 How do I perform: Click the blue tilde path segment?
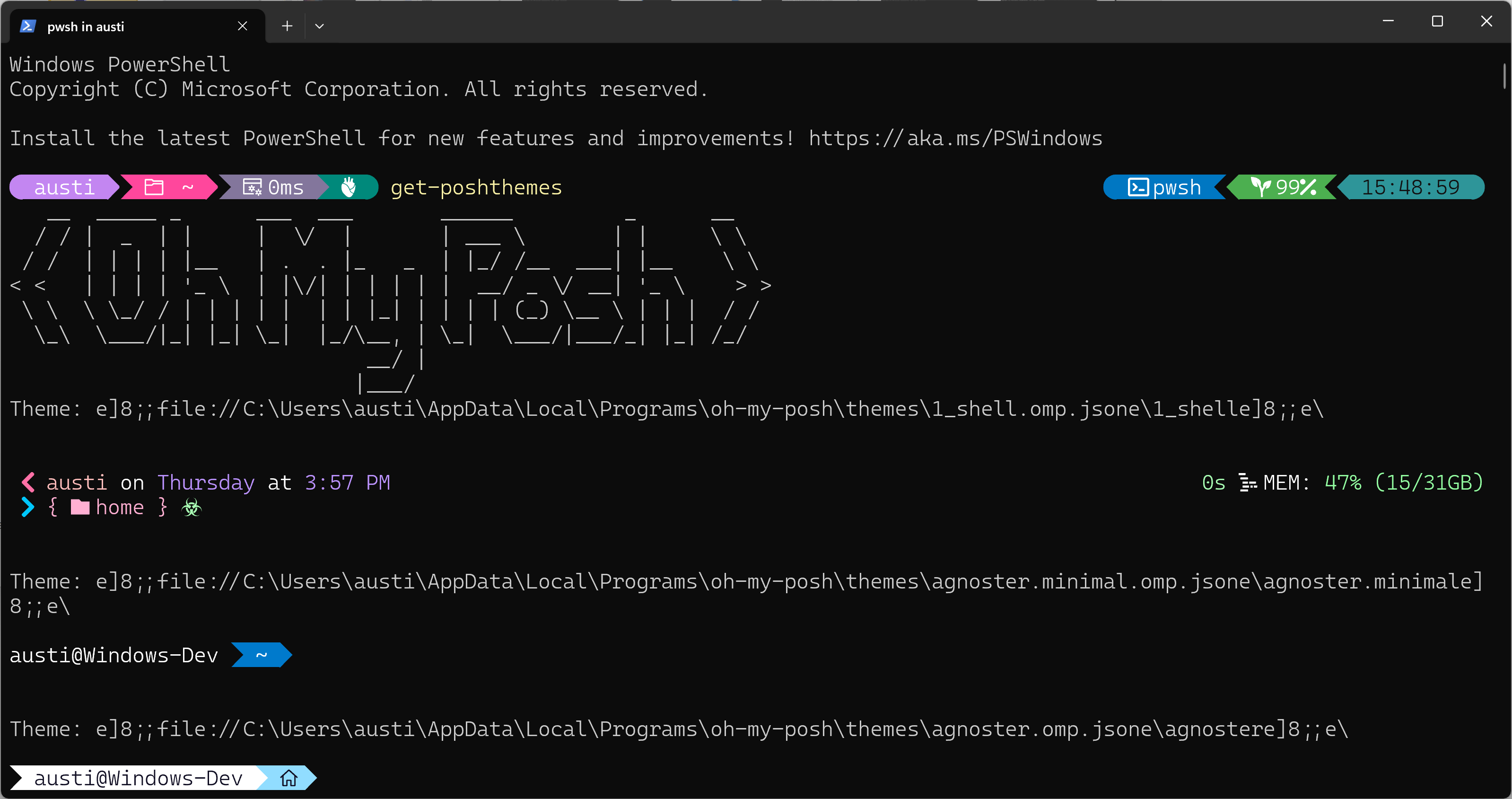tap(261, 655)
